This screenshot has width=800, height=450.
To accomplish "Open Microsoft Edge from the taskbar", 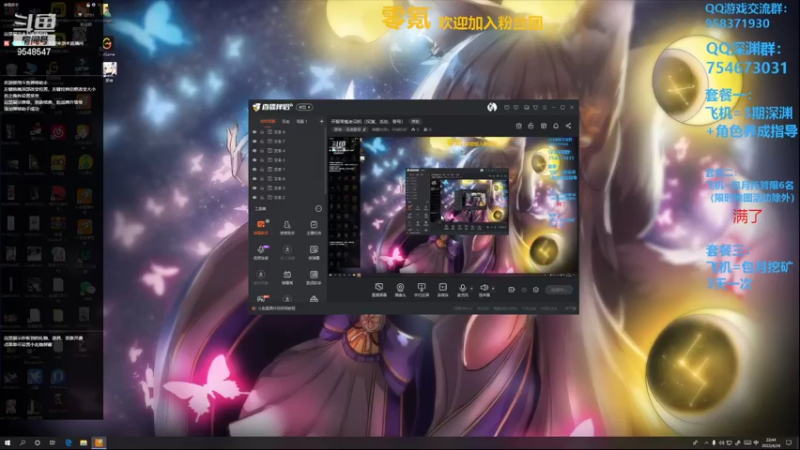I will pyautogui.click(x=68, y=442).
